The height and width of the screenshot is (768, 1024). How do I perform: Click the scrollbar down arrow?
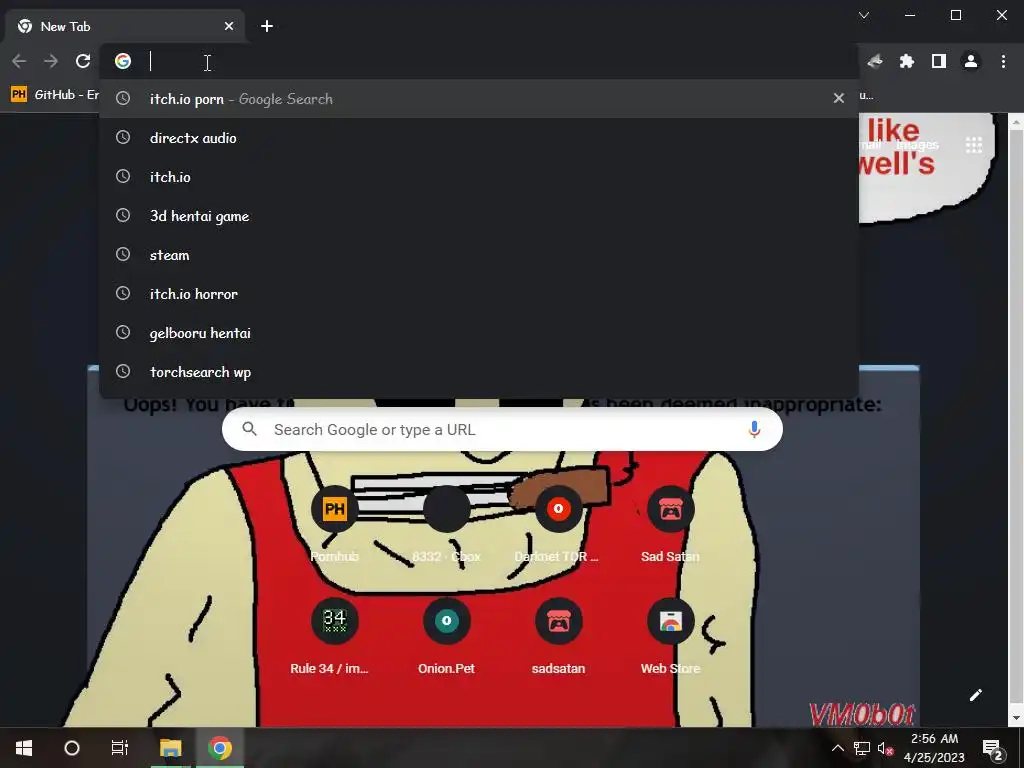tap(1016, 718)
